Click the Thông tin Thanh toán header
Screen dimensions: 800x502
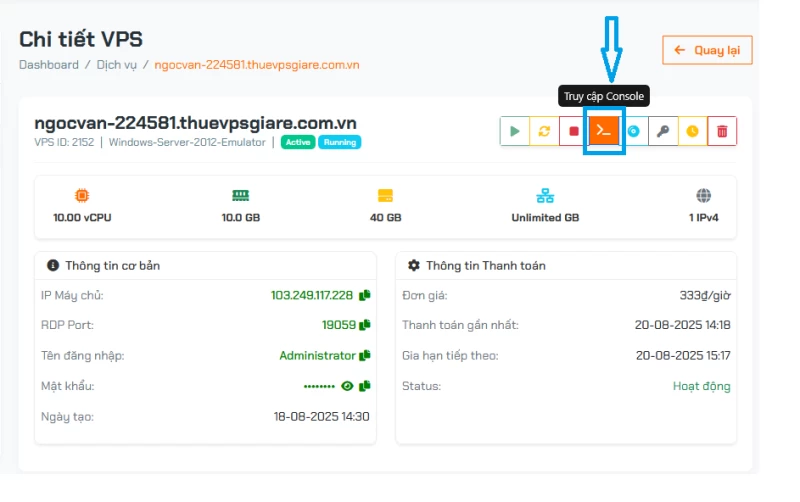[486, 265]
